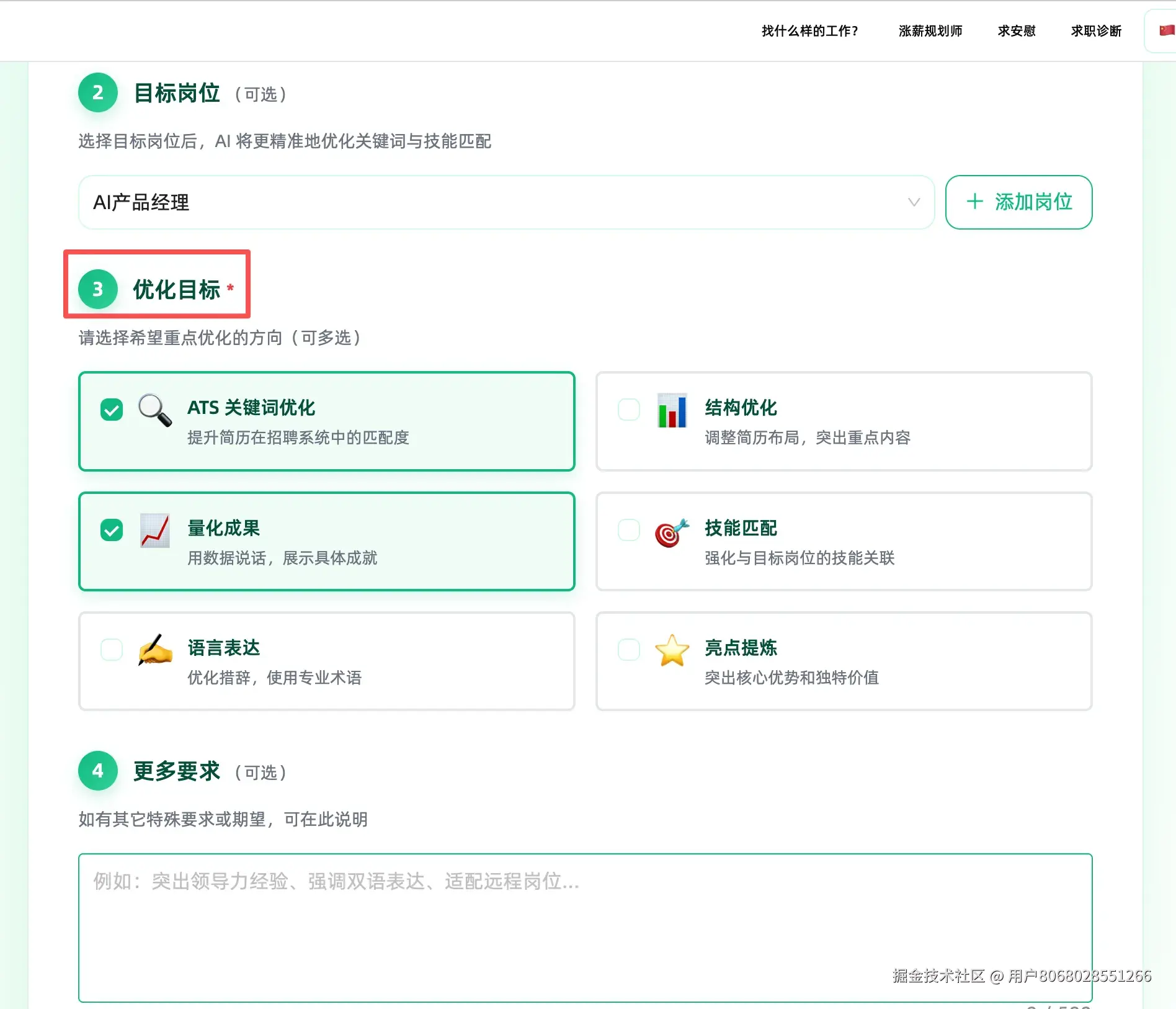Open the AI产品经理 target position dropdown

[x=506, y=202]
